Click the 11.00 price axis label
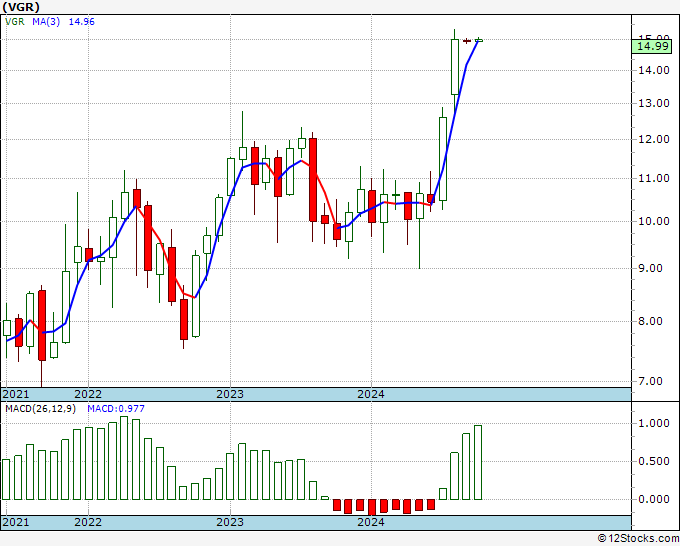Screen dimensions: 680x546 point(654,178)
